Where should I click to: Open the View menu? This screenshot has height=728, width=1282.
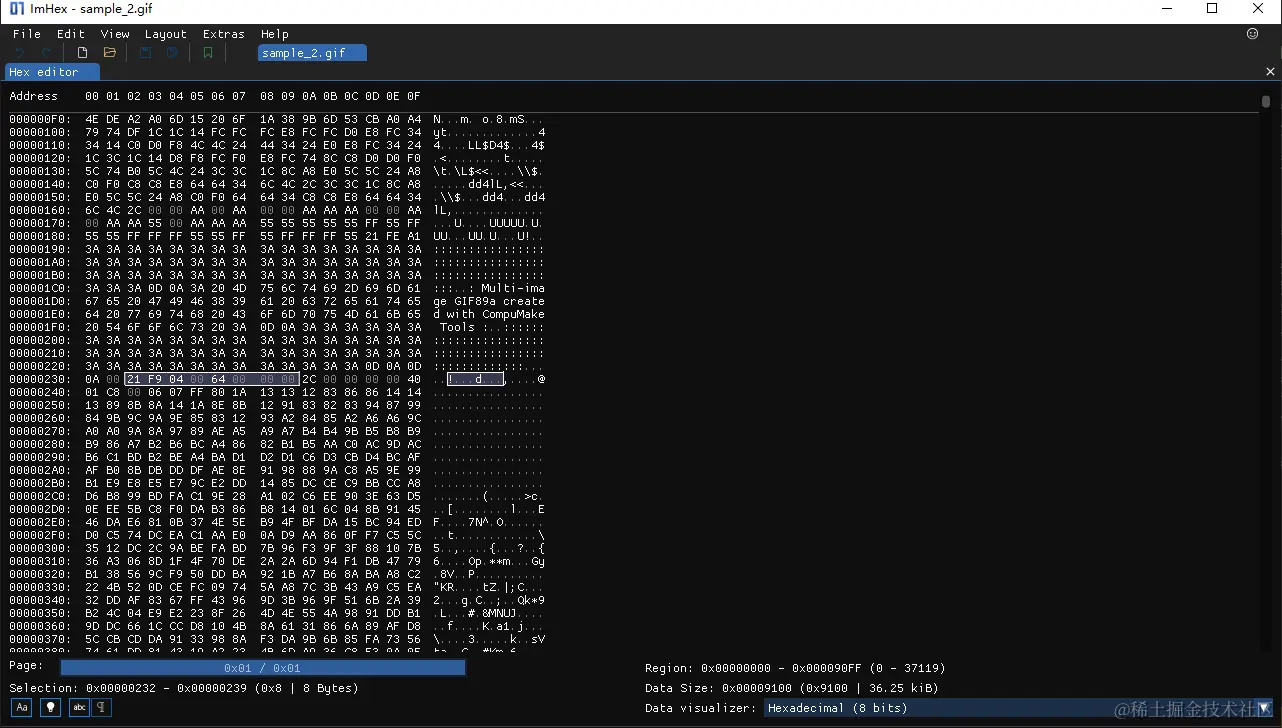click(x=115, y=34)
